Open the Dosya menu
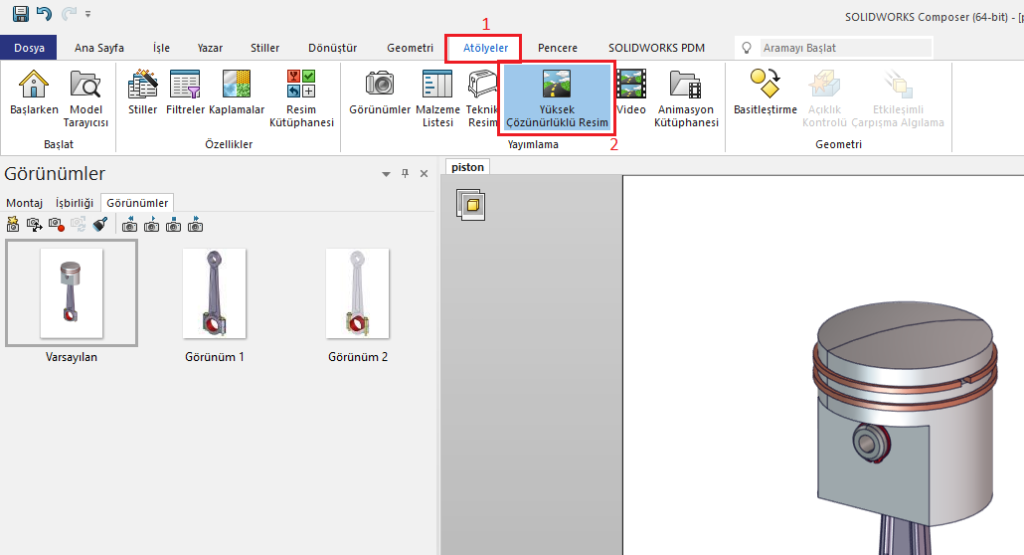The height and width of the screenshot is (555, 1024). coord(29,48)
